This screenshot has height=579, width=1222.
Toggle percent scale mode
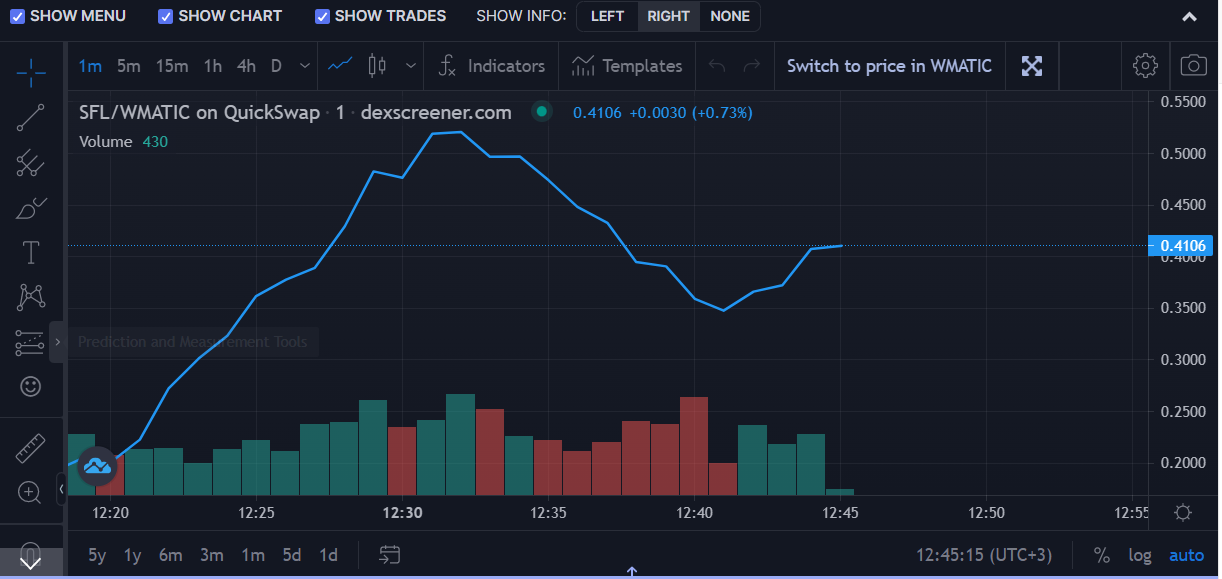tap(1101, 555)
